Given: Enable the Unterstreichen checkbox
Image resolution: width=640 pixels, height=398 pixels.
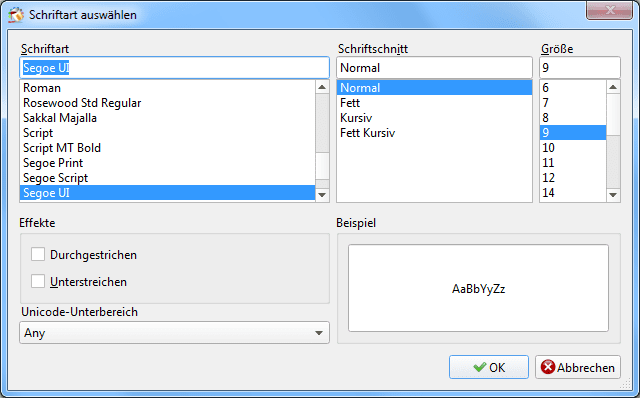Looking at the screenshot, I should [38, 281].
